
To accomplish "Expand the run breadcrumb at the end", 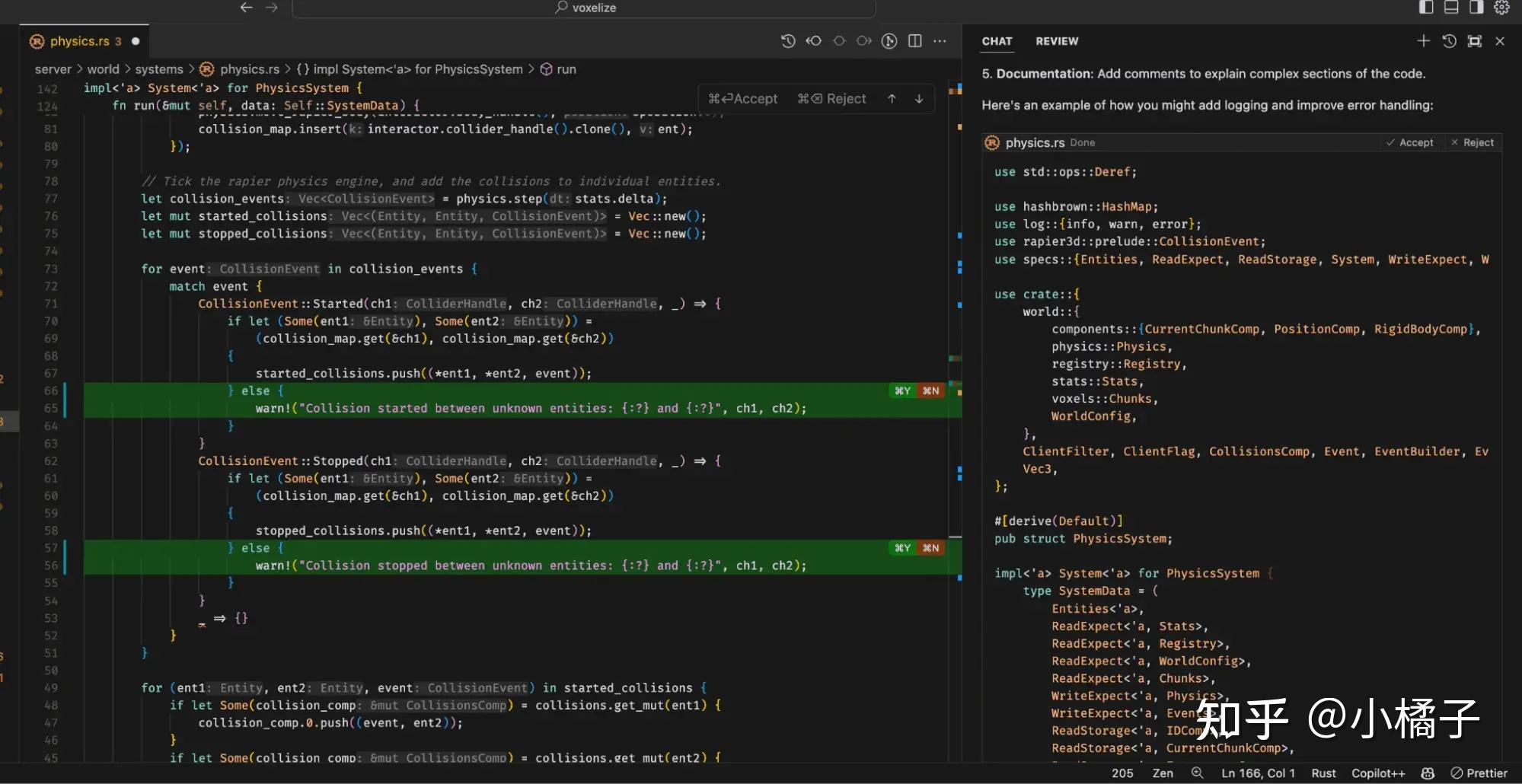I will click(566, 69).
